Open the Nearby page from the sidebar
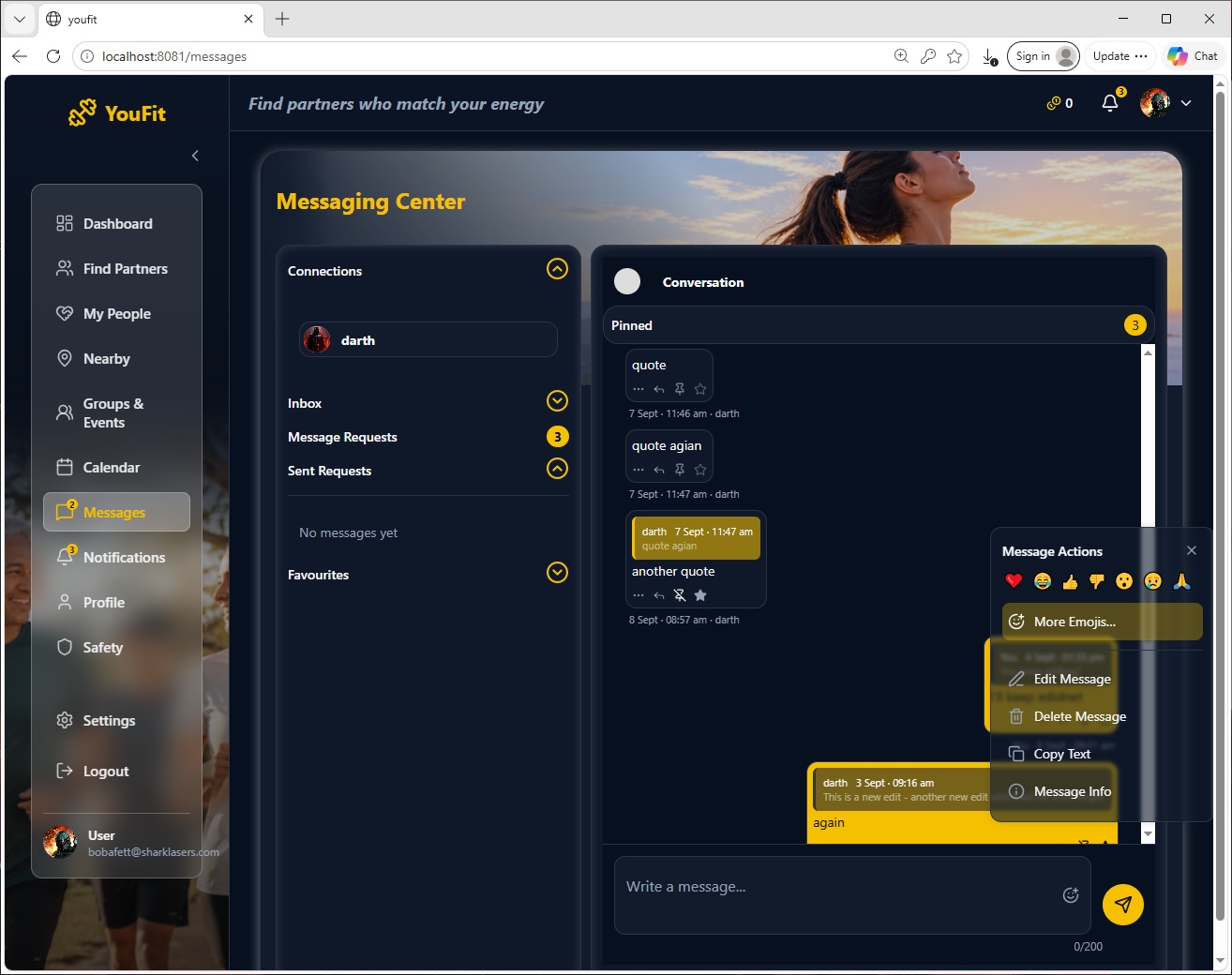This screenshot has height=975, width=1232. (x=116, y=358)
